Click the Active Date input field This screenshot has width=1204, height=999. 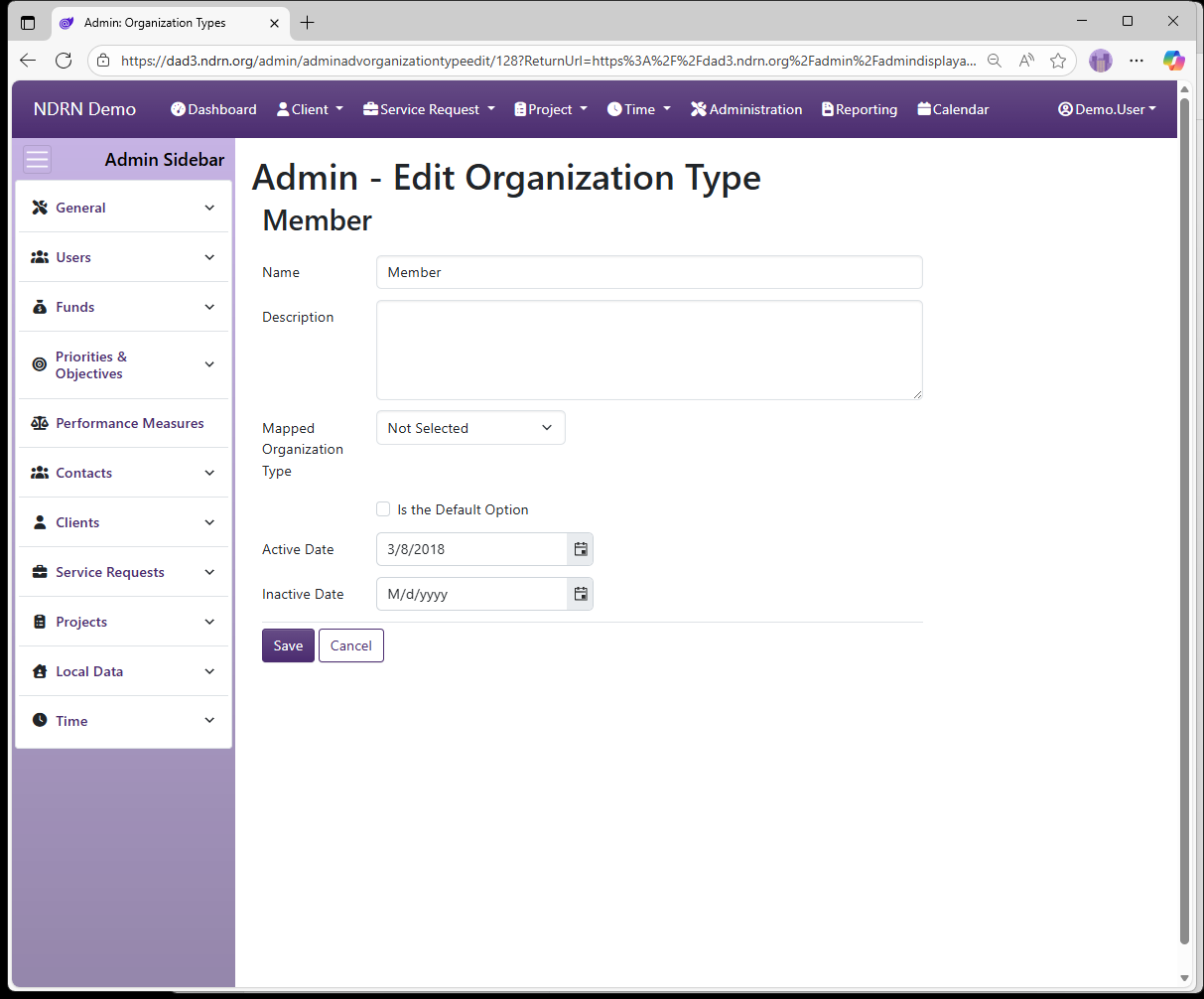click(x=471, y=549)
